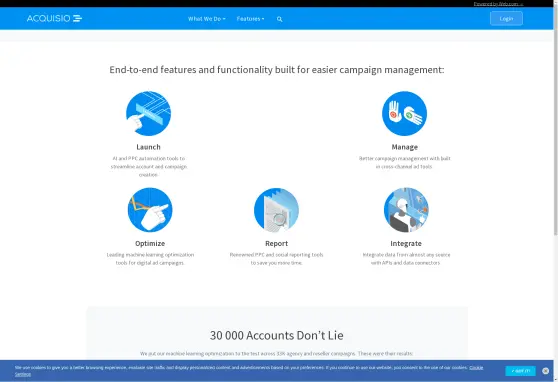558x382 pixels.
Task: Open the Optimize heading link
Action: [150, 244]
